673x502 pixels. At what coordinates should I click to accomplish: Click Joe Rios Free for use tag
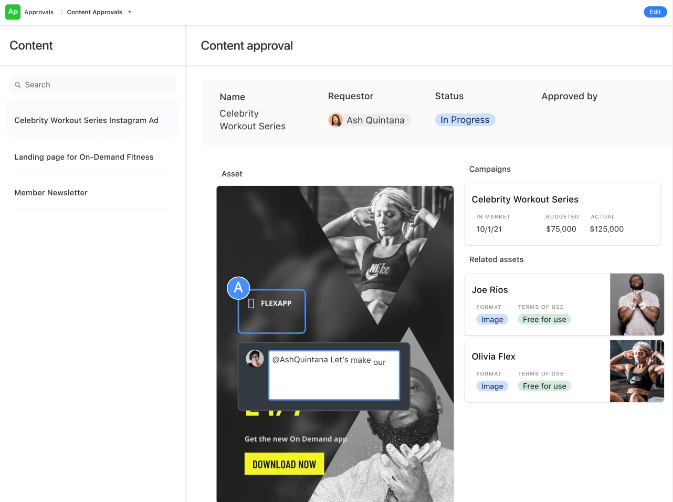click(x=544, y=320)
